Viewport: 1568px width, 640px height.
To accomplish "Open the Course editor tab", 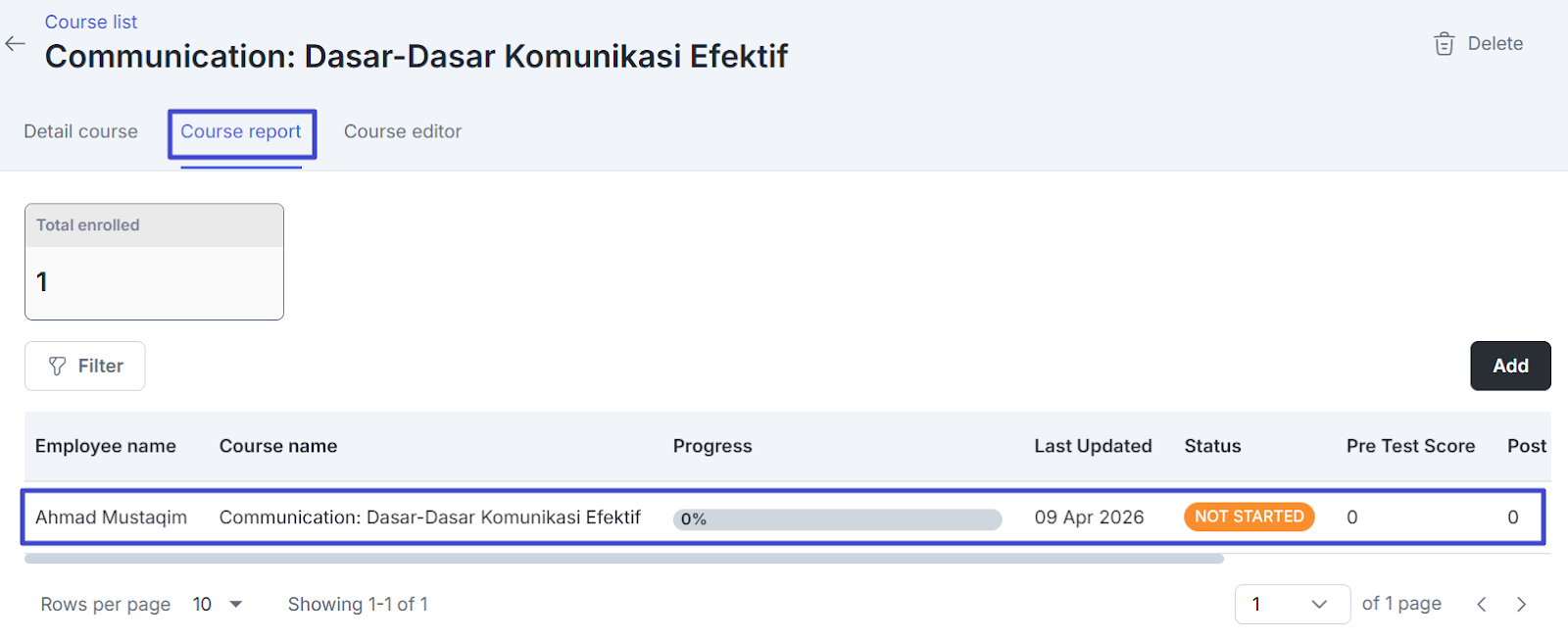I will (x=402, y=131).
